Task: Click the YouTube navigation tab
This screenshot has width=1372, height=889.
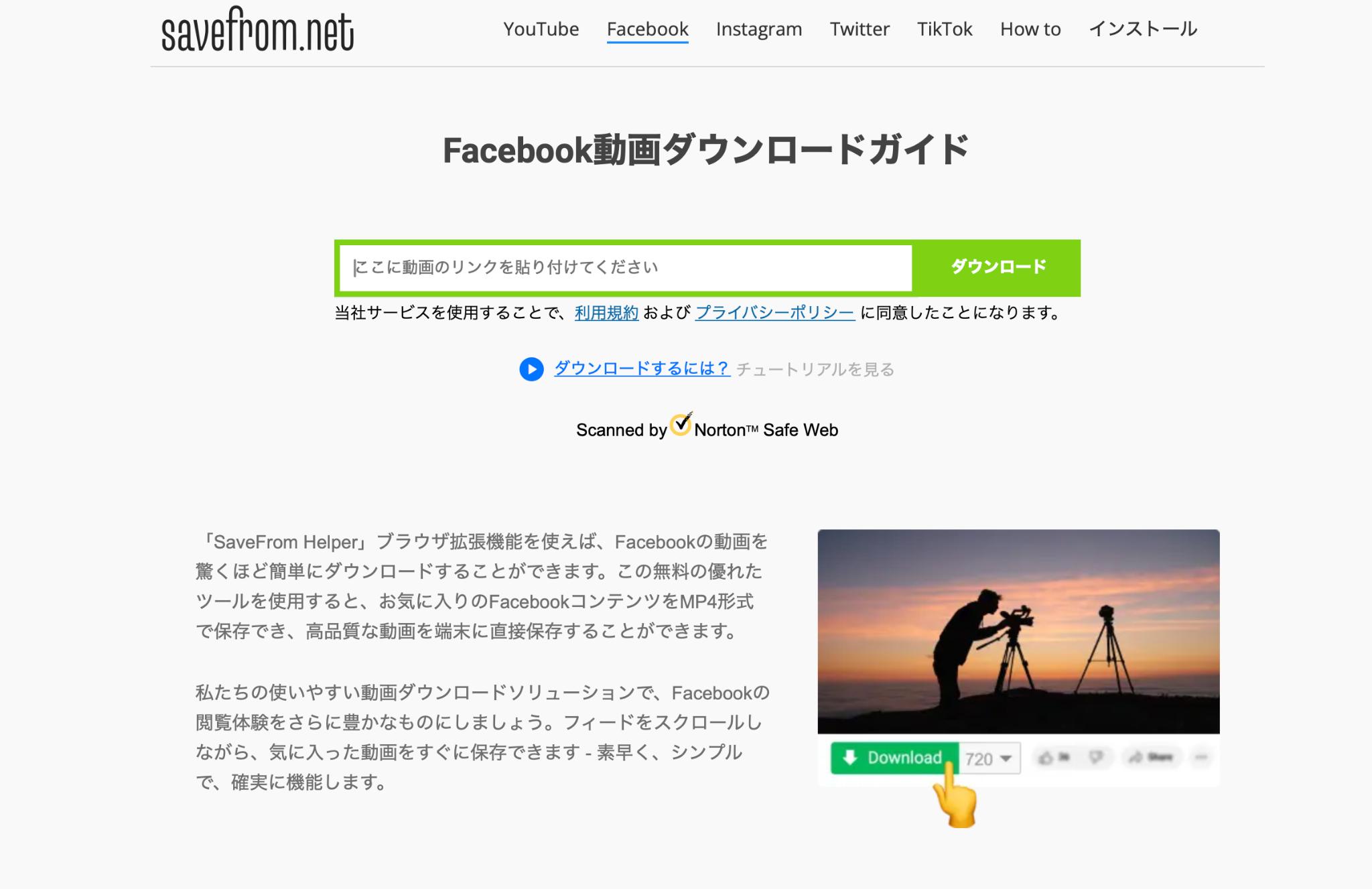Action: click(540, 28)
